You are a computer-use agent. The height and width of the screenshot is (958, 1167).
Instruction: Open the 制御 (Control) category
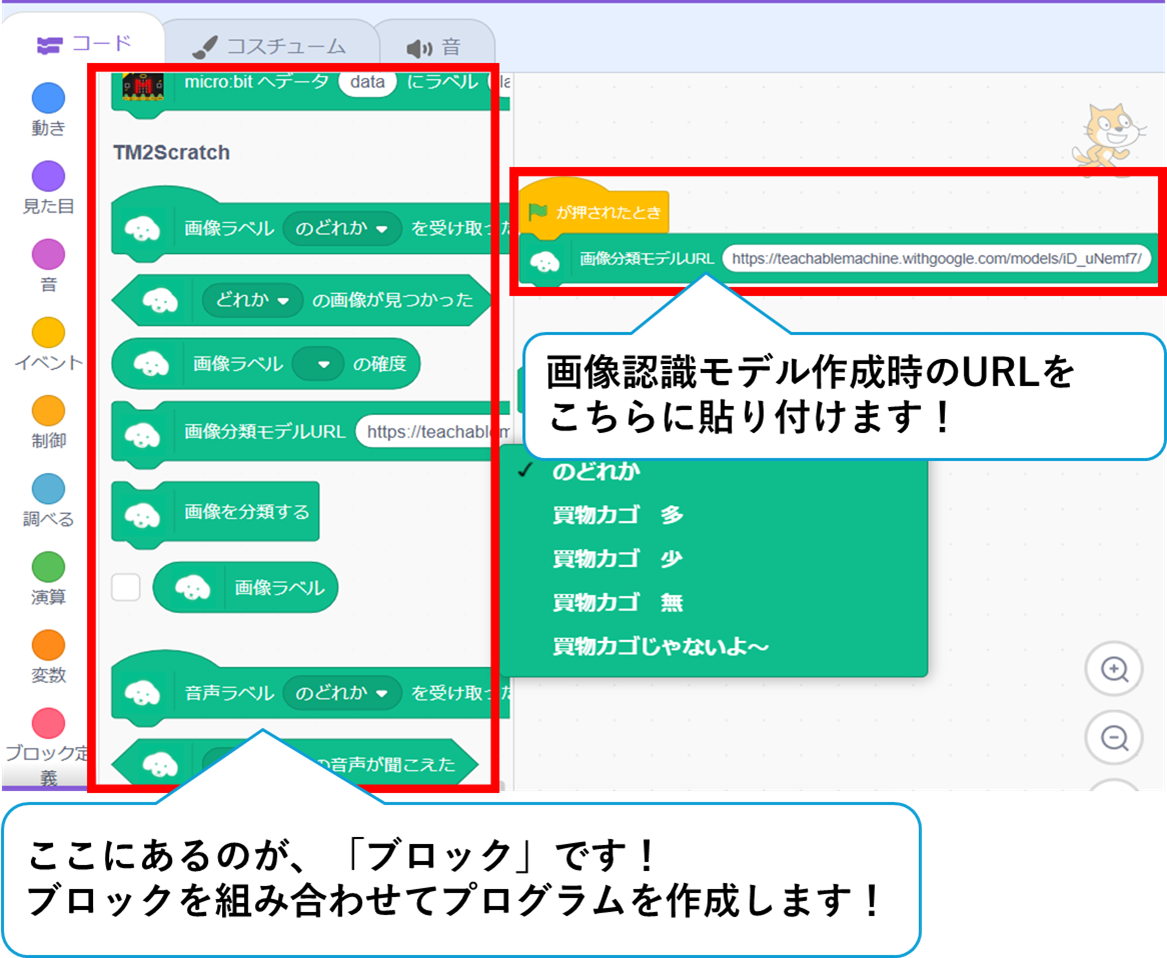(x=48, y=410)
